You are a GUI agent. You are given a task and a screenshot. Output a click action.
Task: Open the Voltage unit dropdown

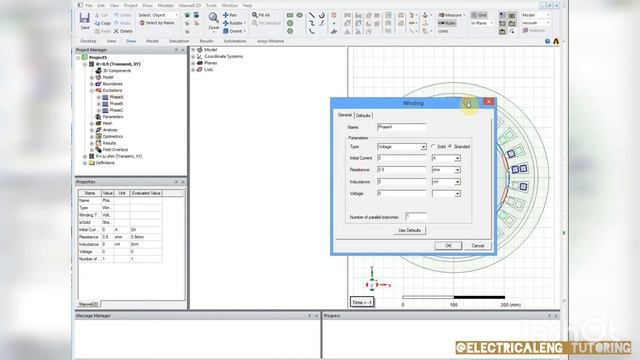[x=458, y=194]
